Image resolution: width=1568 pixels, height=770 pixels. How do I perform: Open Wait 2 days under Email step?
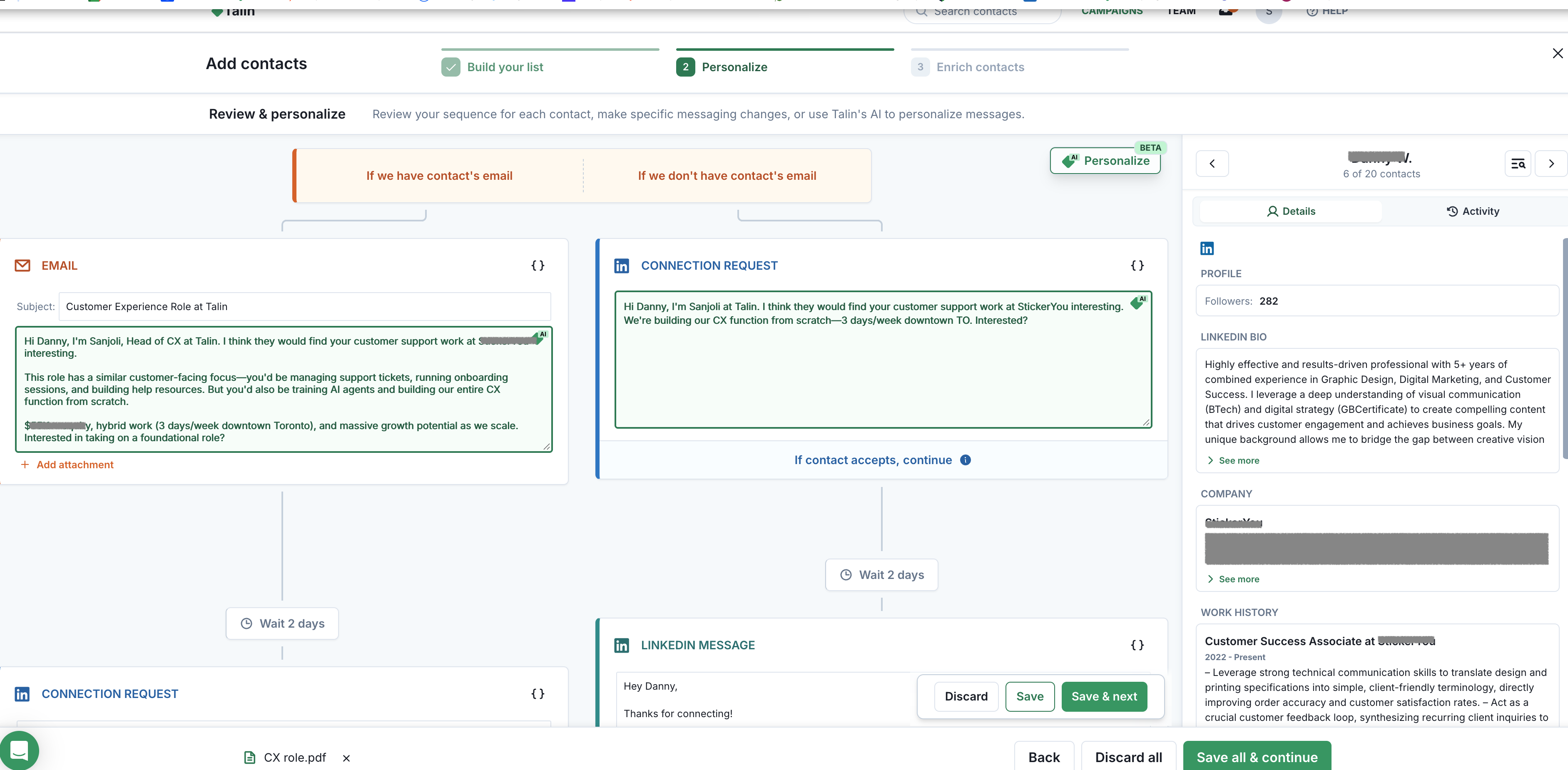click(x=282, y=623)
